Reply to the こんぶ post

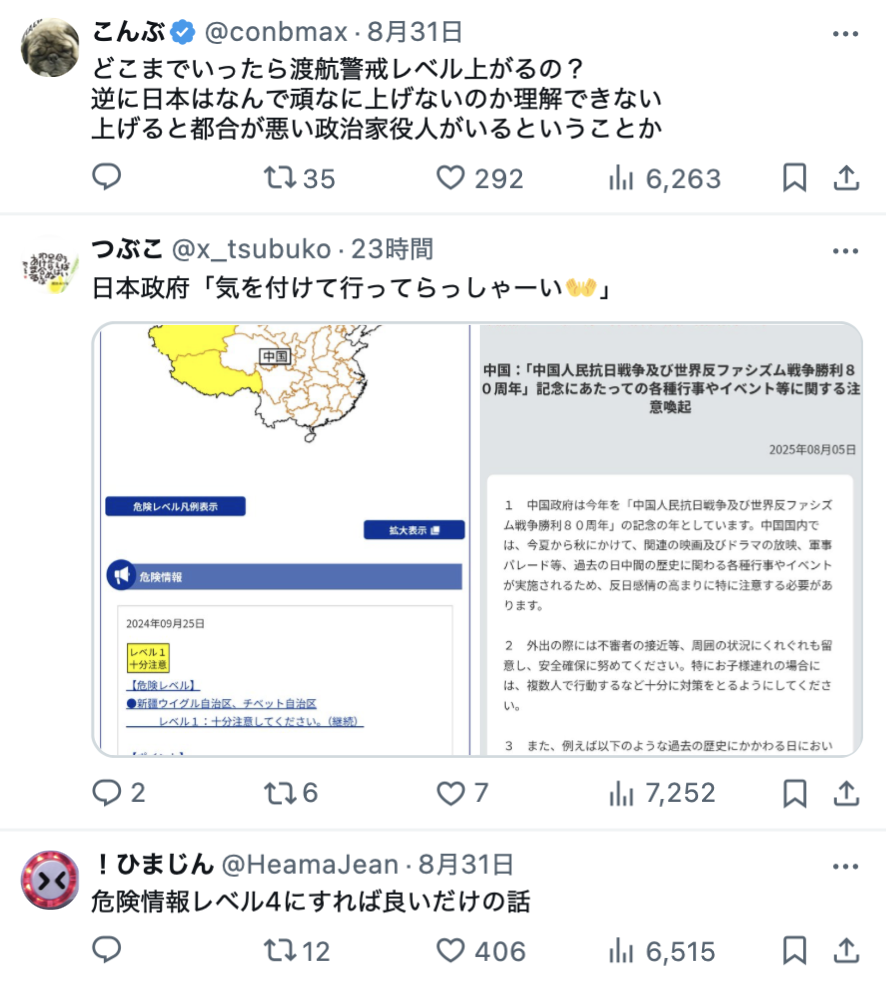106,177
